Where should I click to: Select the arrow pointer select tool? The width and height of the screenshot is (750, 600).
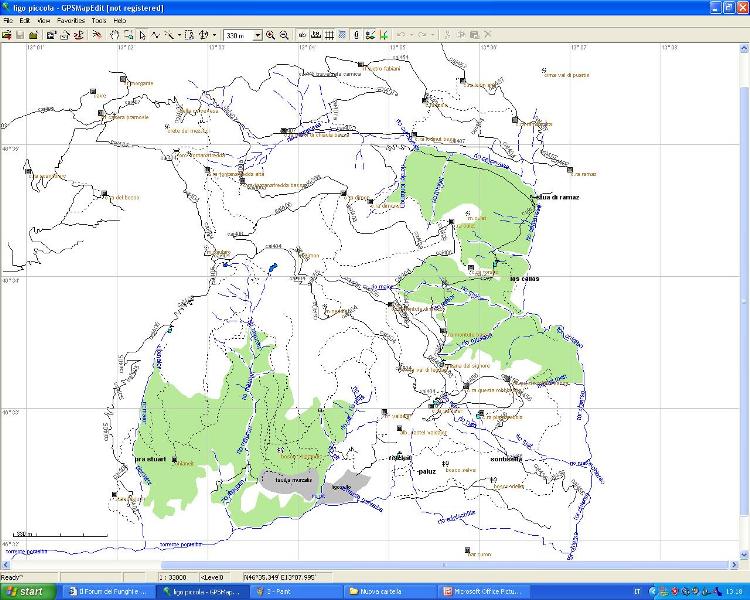click(x=142, y=35)
